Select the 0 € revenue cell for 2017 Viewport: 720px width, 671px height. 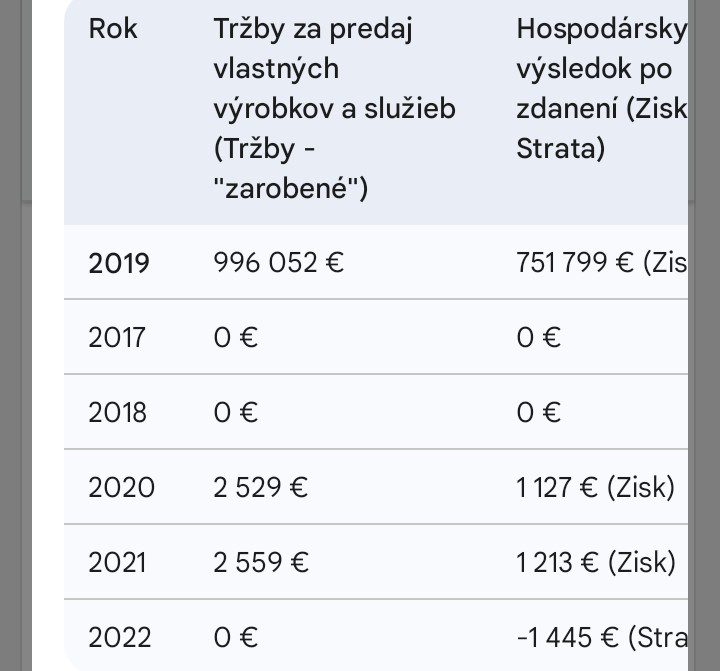tap(236, 337)
